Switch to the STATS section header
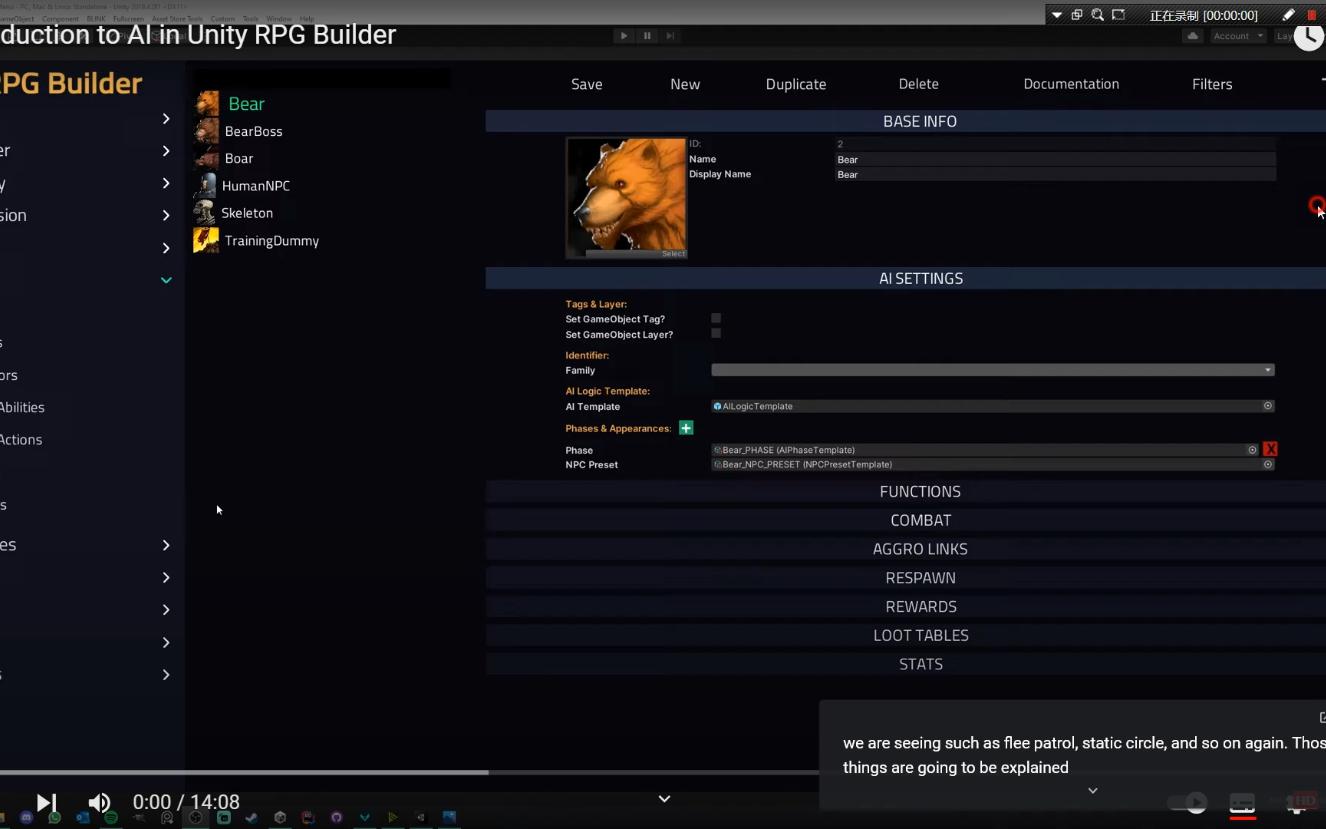Viewport: 1326px width, 829px height. [920, 663]
